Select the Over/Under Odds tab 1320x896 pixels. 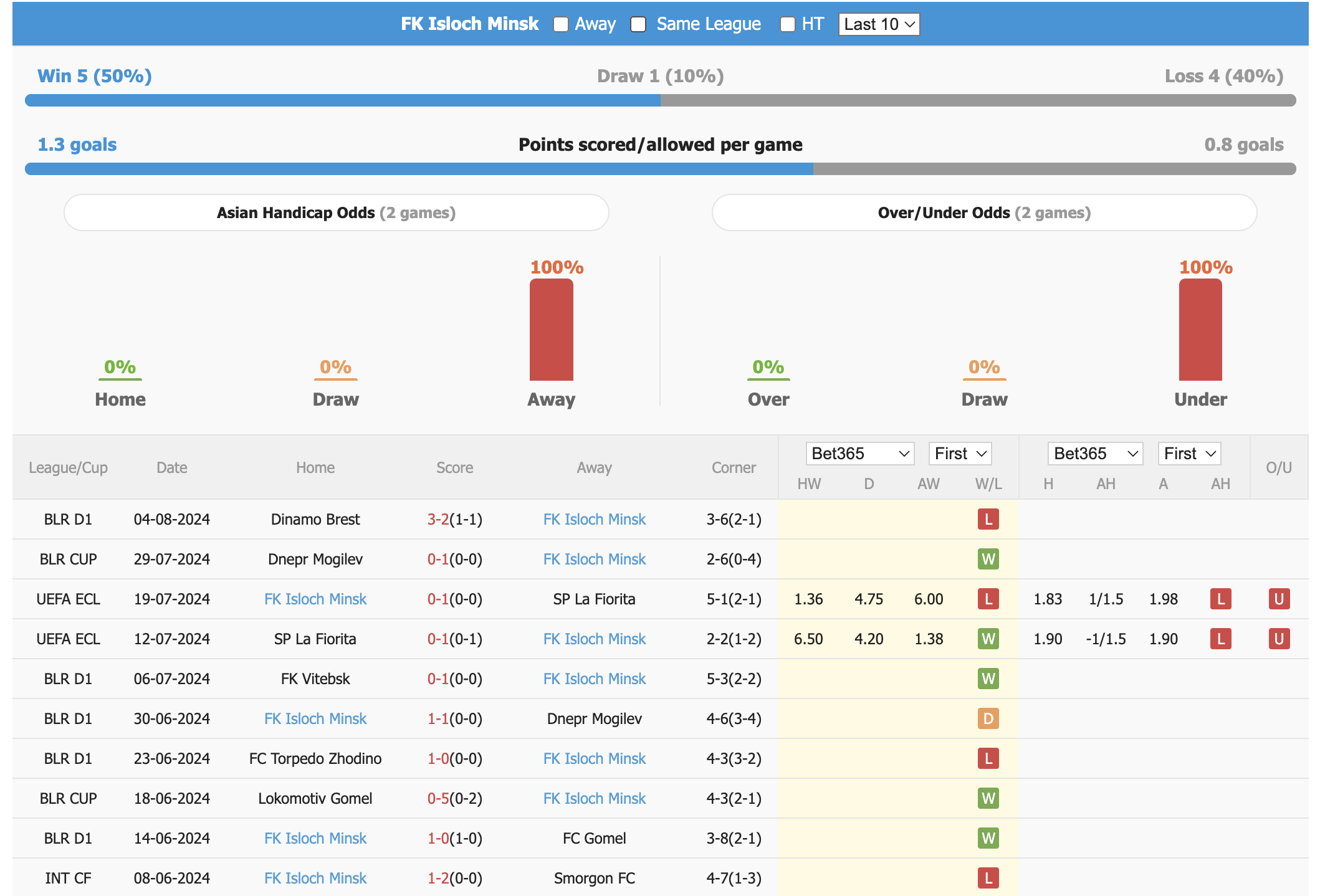coord(984,212)
